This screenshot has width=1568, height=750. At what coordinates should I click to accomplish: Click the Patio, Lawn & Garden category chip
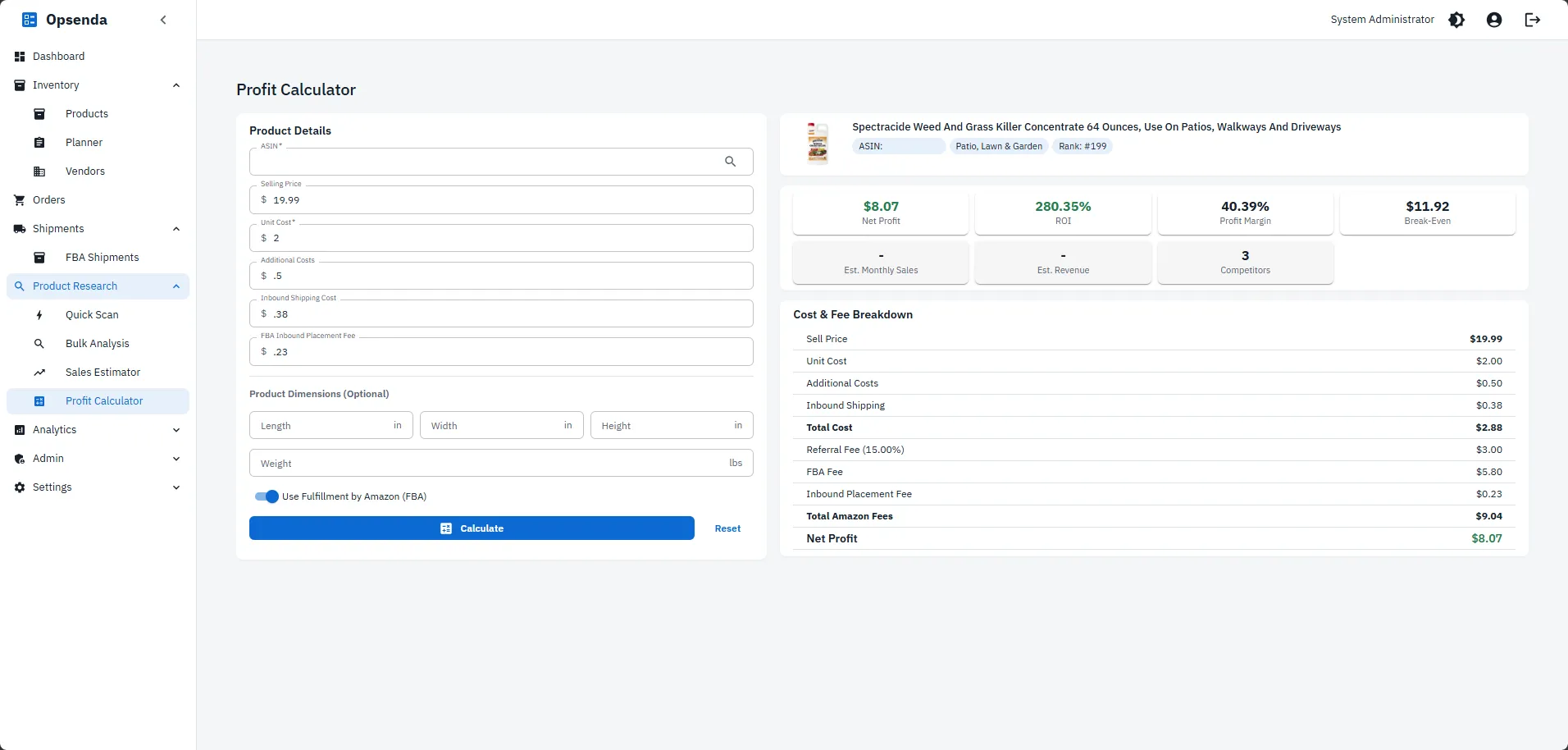click(x=999, y=147)
